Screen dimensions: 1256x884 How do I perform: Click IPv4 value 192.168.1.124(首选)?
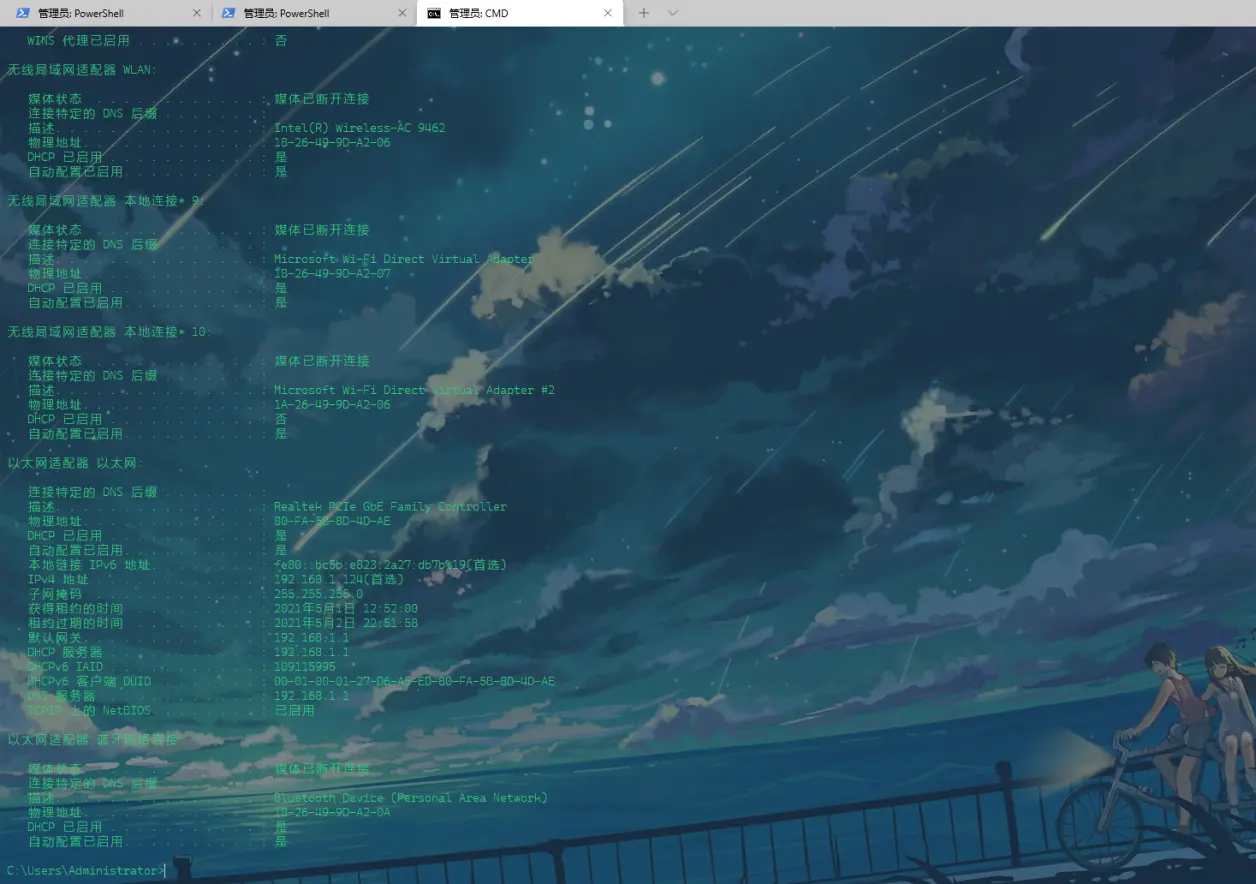pos(339,580)
